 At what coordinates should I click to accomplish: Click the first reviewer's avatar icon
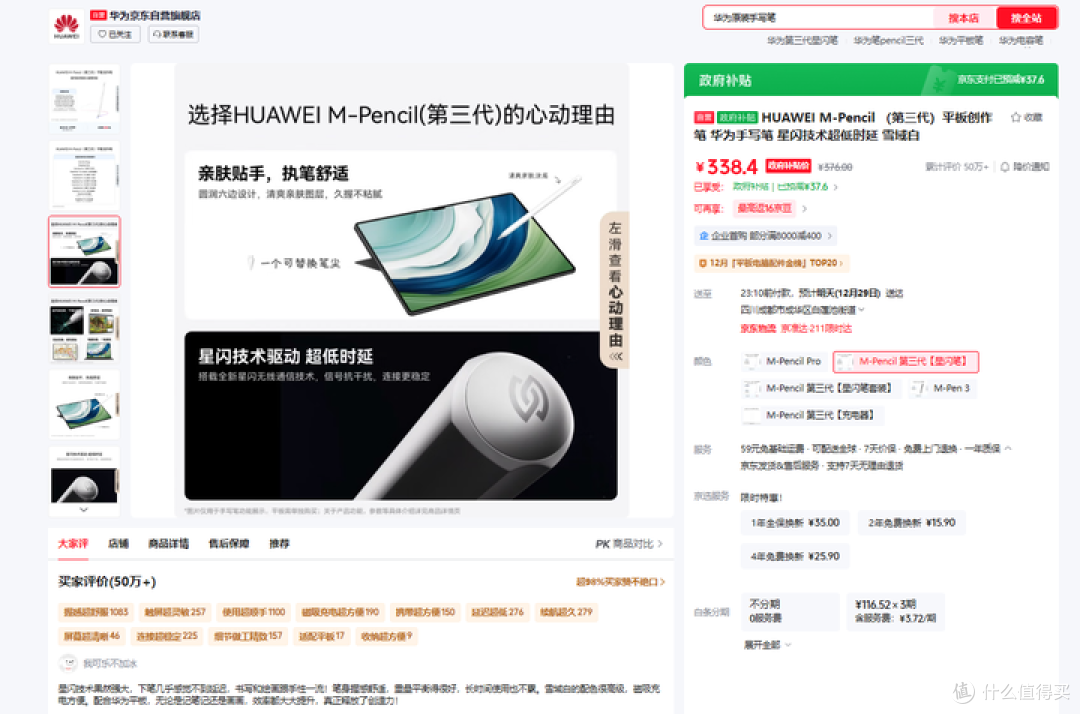[x=68, y=664]
